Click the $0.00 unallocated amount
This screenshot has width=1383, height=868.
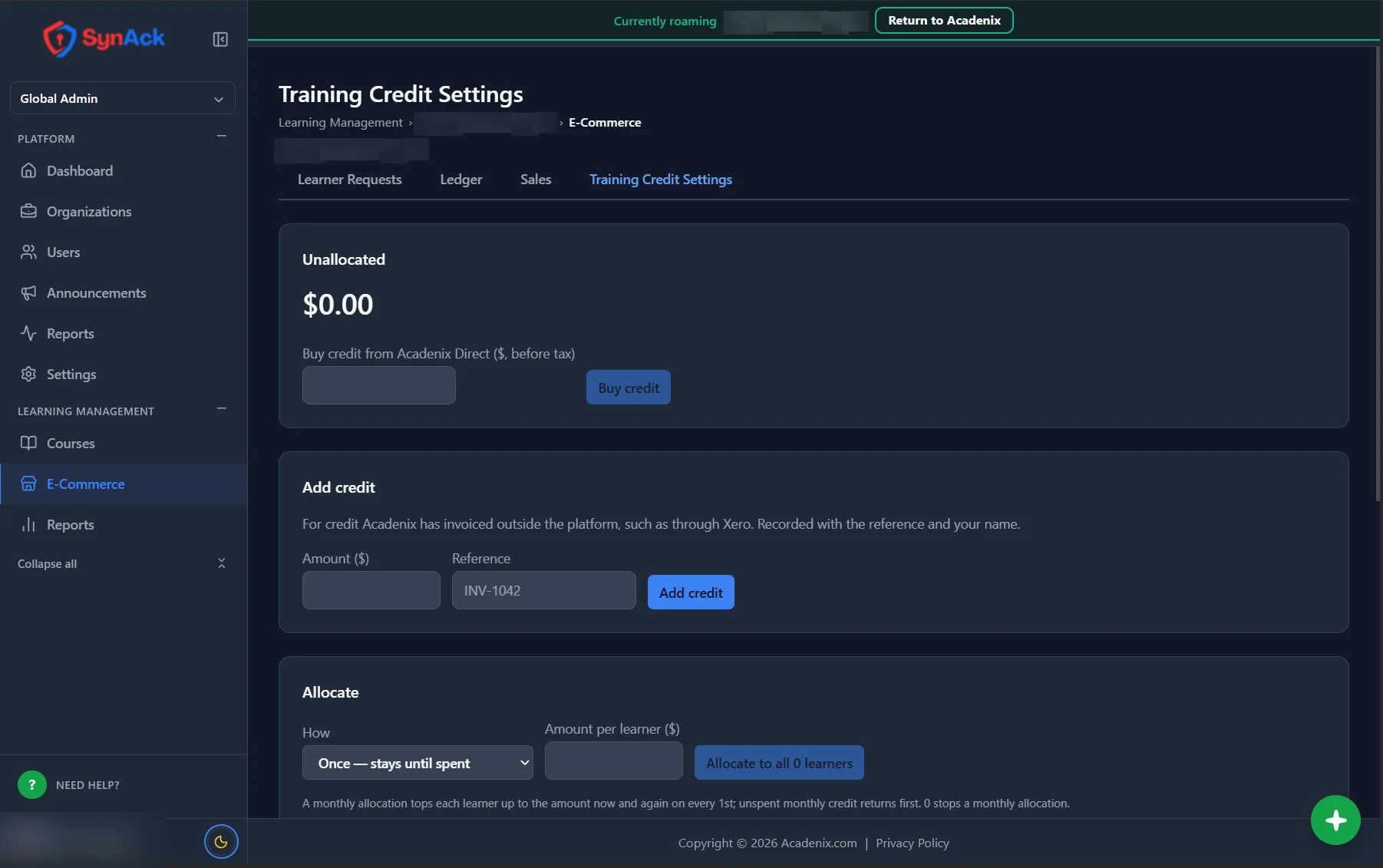click(x=338, y=305)
